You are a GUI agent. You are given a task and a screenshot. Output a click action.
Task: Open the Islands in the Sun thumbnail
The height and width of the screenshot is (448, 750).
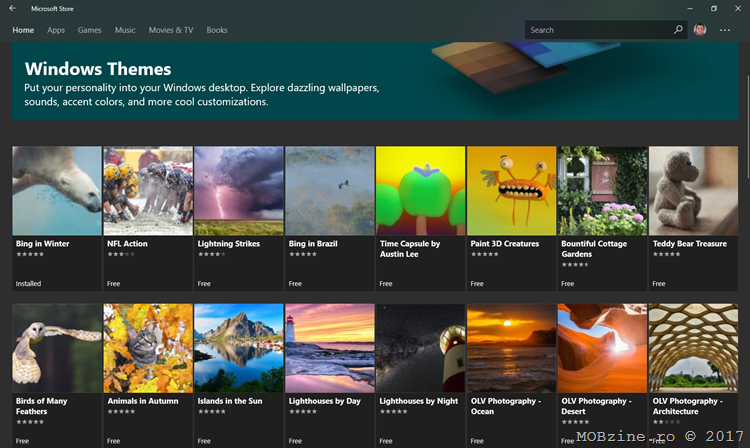(239, 348)
